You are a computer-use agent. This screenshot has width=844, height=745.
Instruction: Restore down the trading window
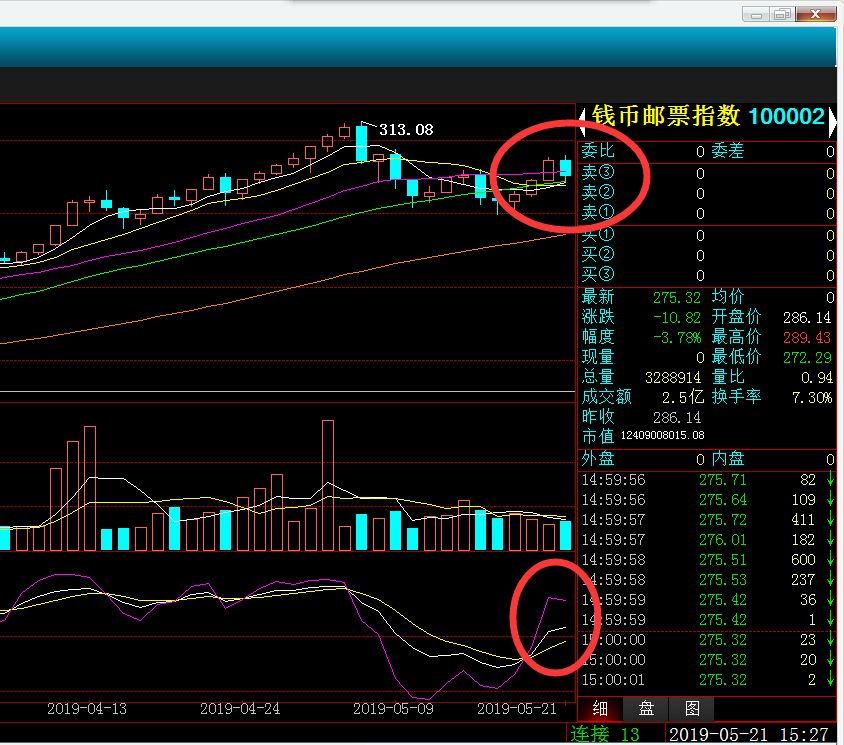[782, 15]
